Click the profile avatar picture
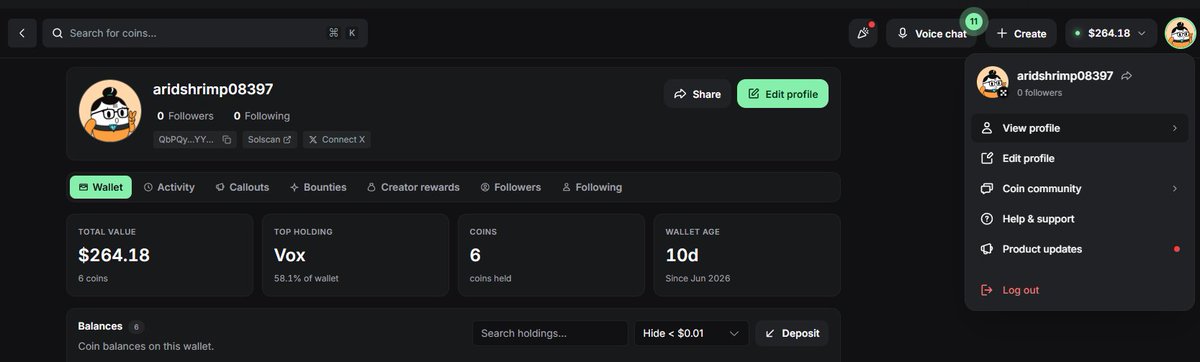 coord(110,111)
